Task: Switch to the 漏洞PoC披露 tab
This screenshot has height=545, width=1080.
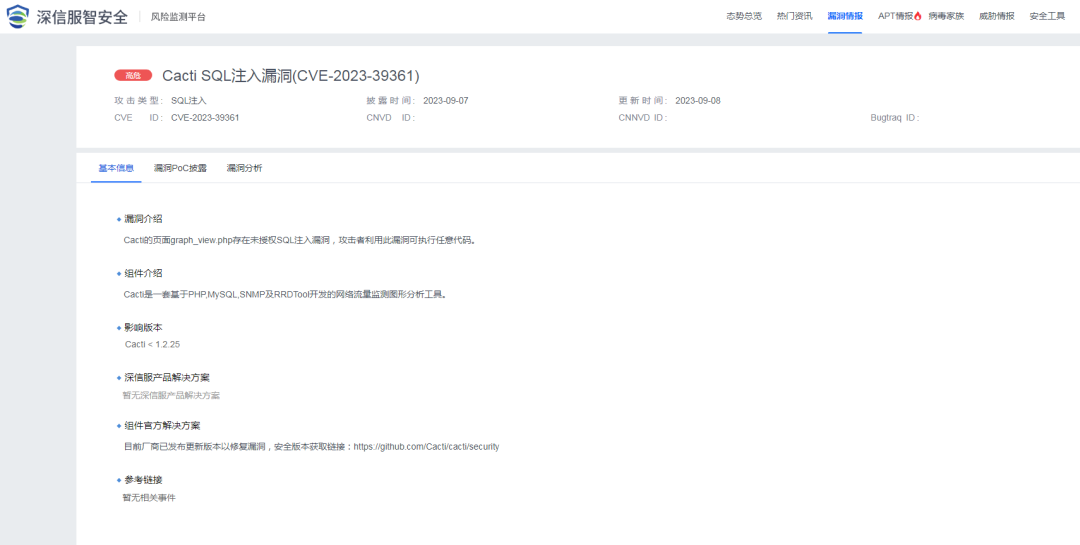Action: (180, 168)
